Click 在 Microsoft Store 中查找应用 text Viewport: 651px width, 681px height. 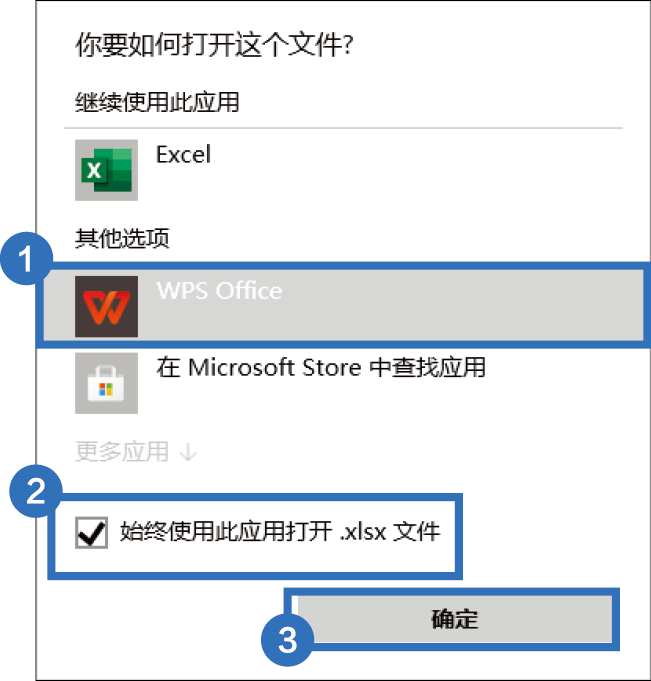(x=321, y=367)
